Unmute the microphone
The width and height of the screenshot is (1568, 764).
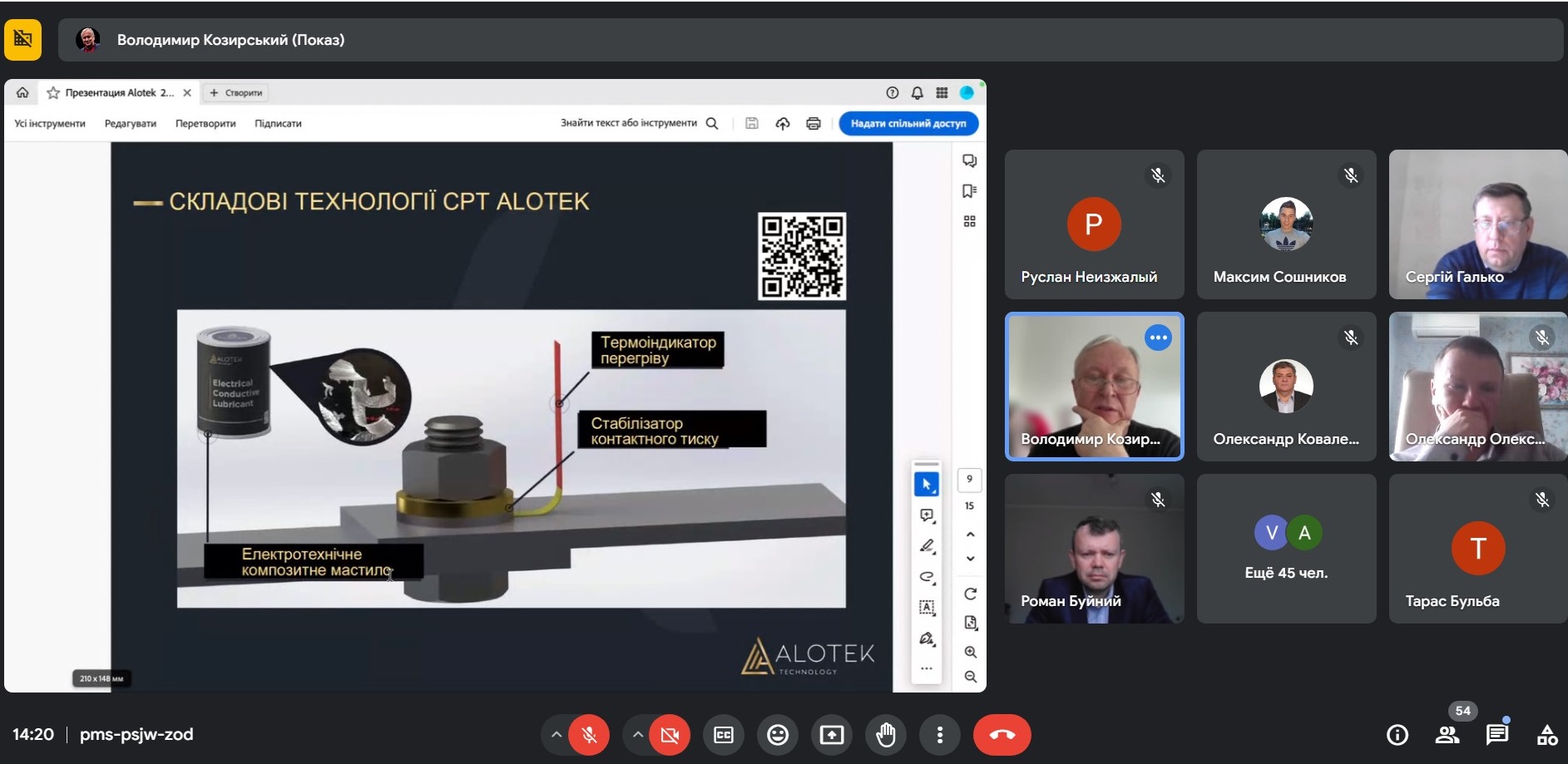589,735
